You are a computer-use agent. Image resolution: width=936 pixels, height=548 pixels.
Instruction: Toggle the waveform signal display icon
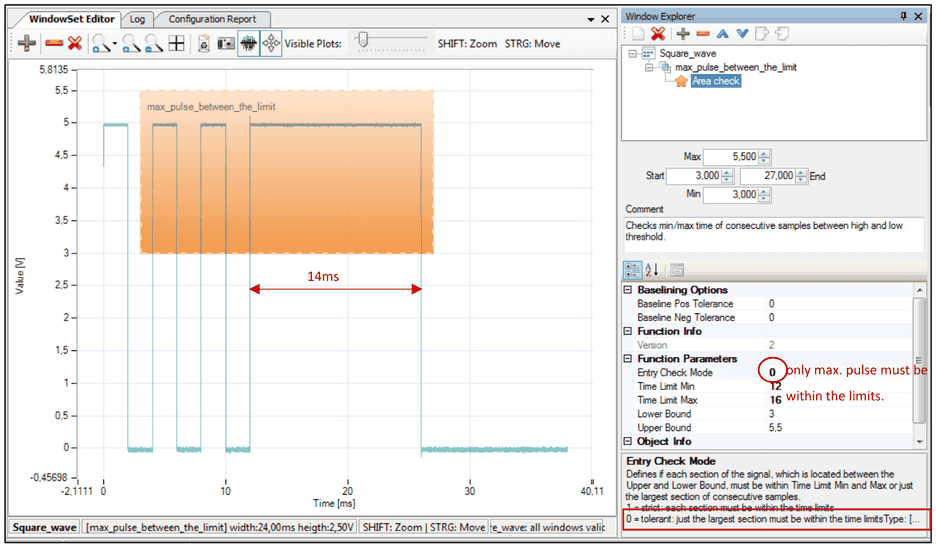(x=248, y=44)
